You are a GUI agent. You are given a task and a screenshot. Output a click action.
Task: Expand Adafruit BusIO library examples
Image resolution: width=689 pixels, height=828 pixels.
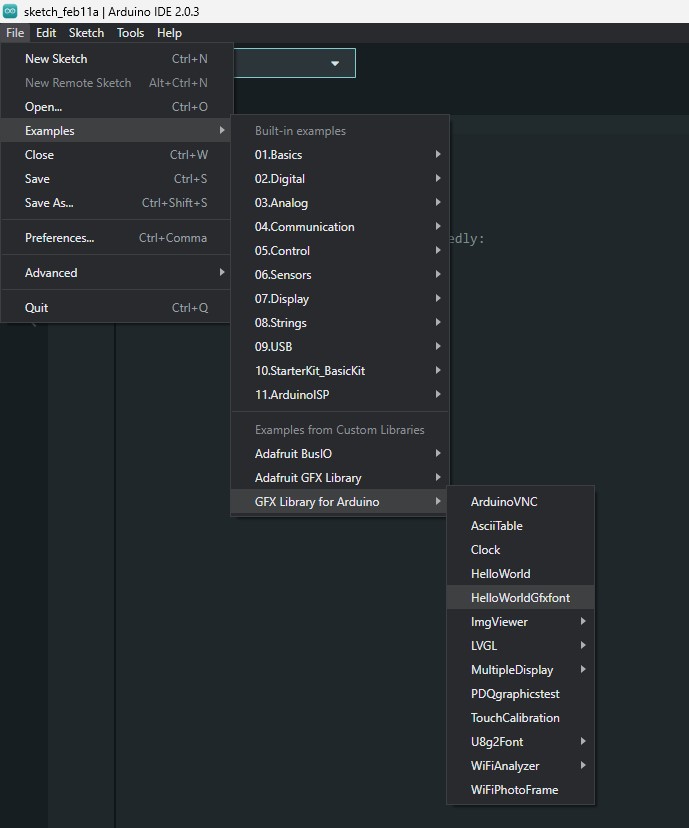[x=340, y=454]
